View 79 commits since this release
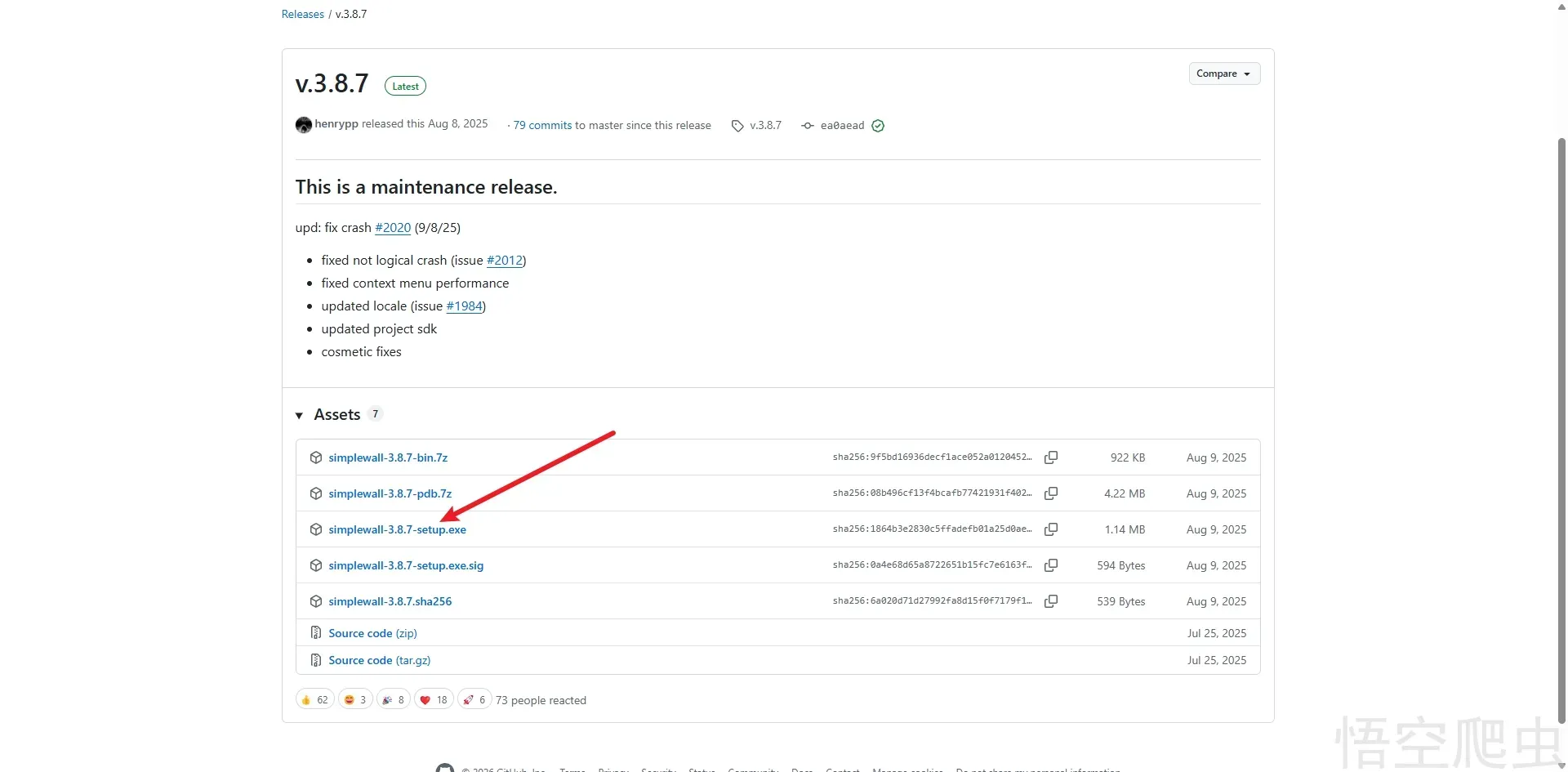 point(542,126)
